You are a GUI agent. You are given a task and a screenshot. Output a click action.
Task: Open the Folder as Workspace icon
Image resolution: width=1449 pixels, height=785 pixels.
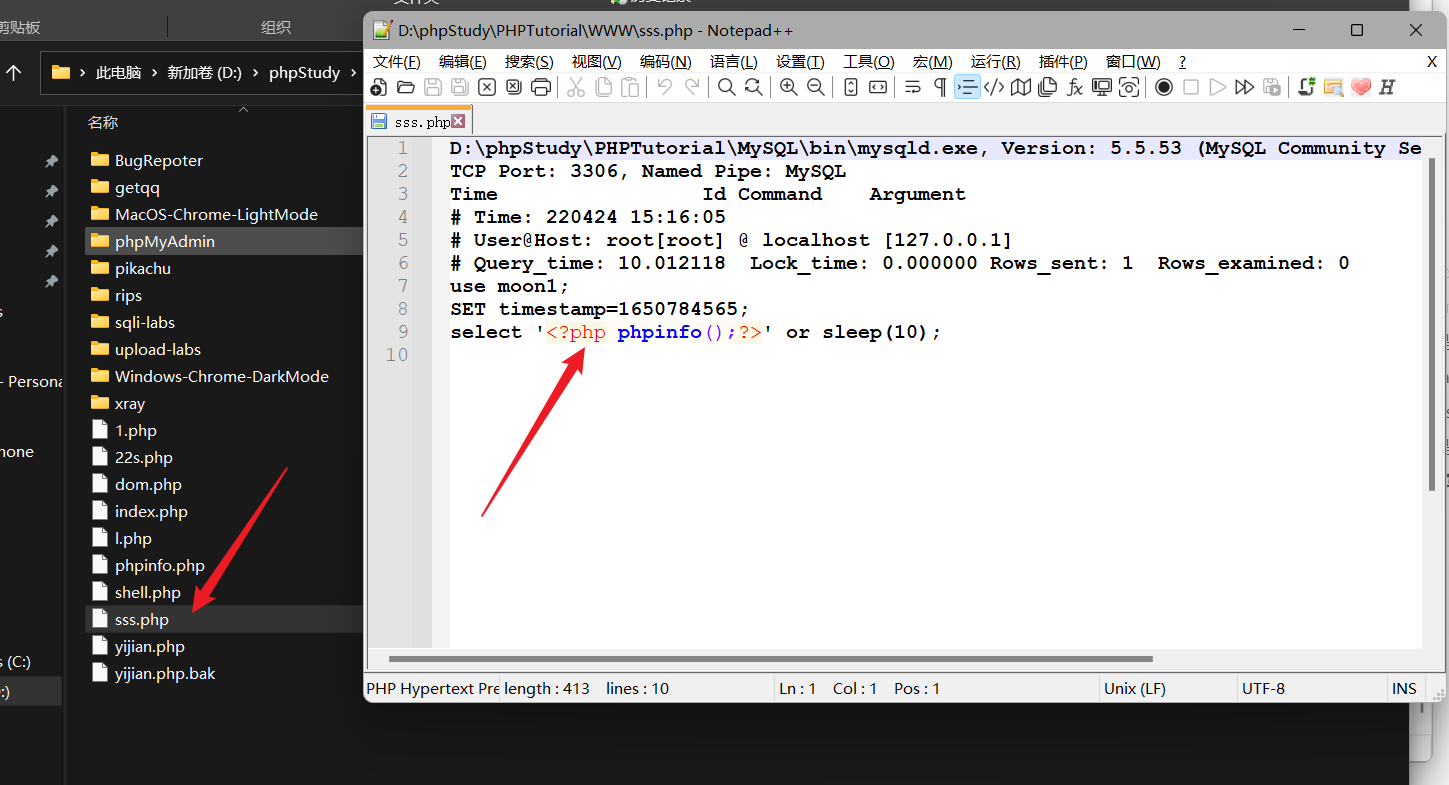(x=1102, y=87)
